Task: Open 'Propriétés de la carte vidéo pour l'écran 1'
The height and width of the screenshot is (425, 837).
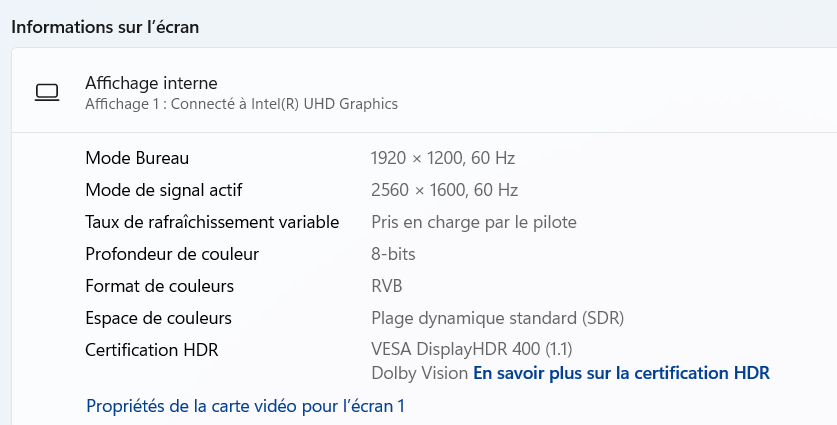Action: (x=245, y=406)
